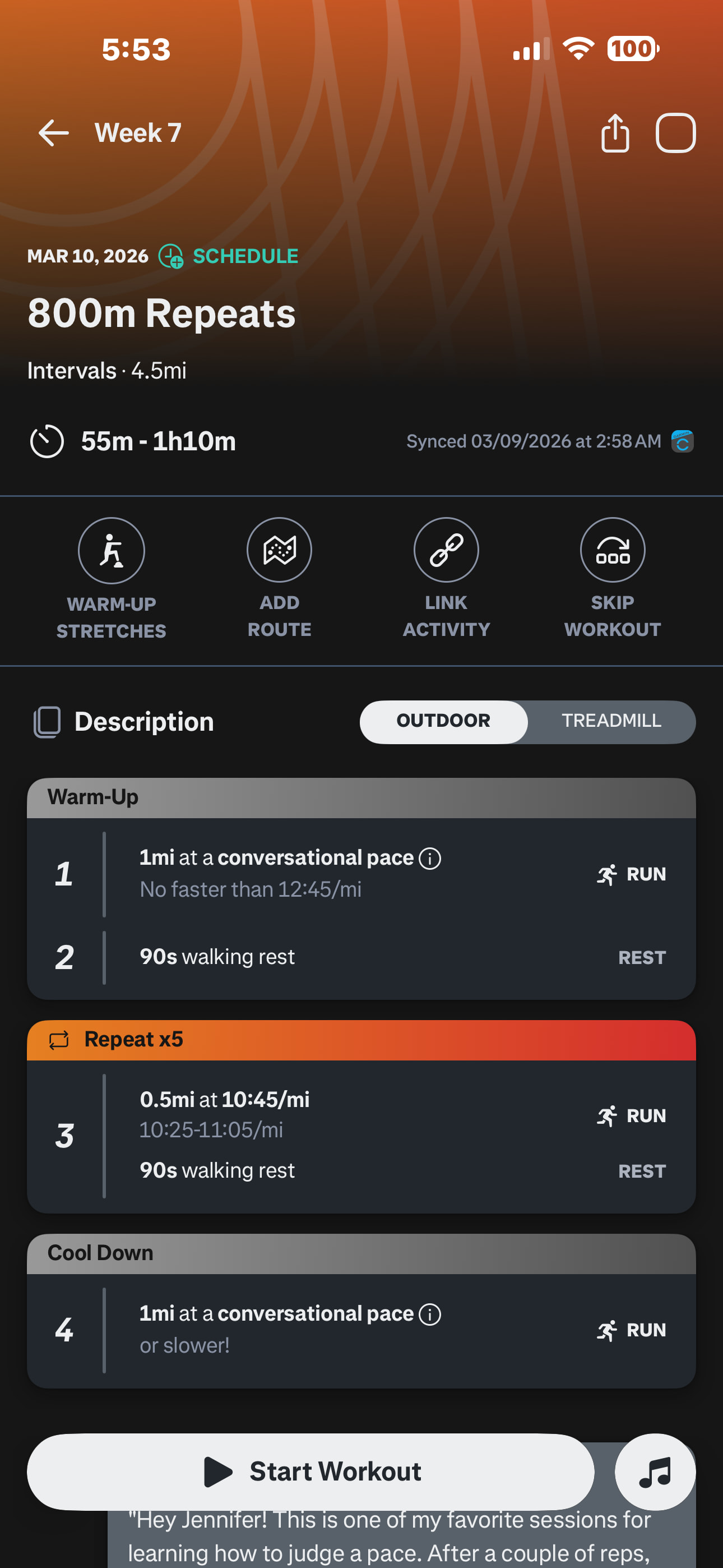Tap the 0.5mi at 10:45/mi interval step
The image size is (723, 1568).
click(225, 1099)
